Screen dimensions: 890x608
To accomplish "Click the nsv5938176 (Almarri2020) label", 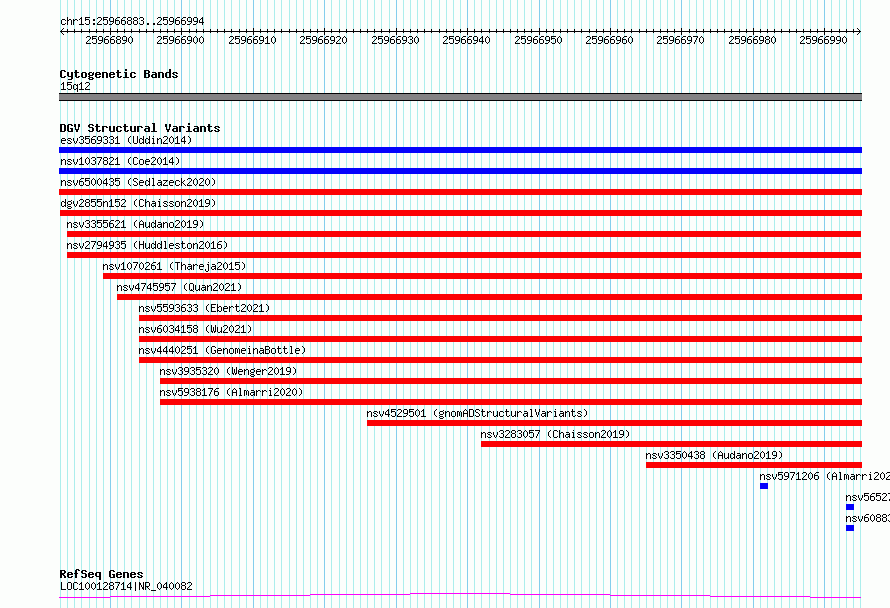I will (x=231, y=392).
